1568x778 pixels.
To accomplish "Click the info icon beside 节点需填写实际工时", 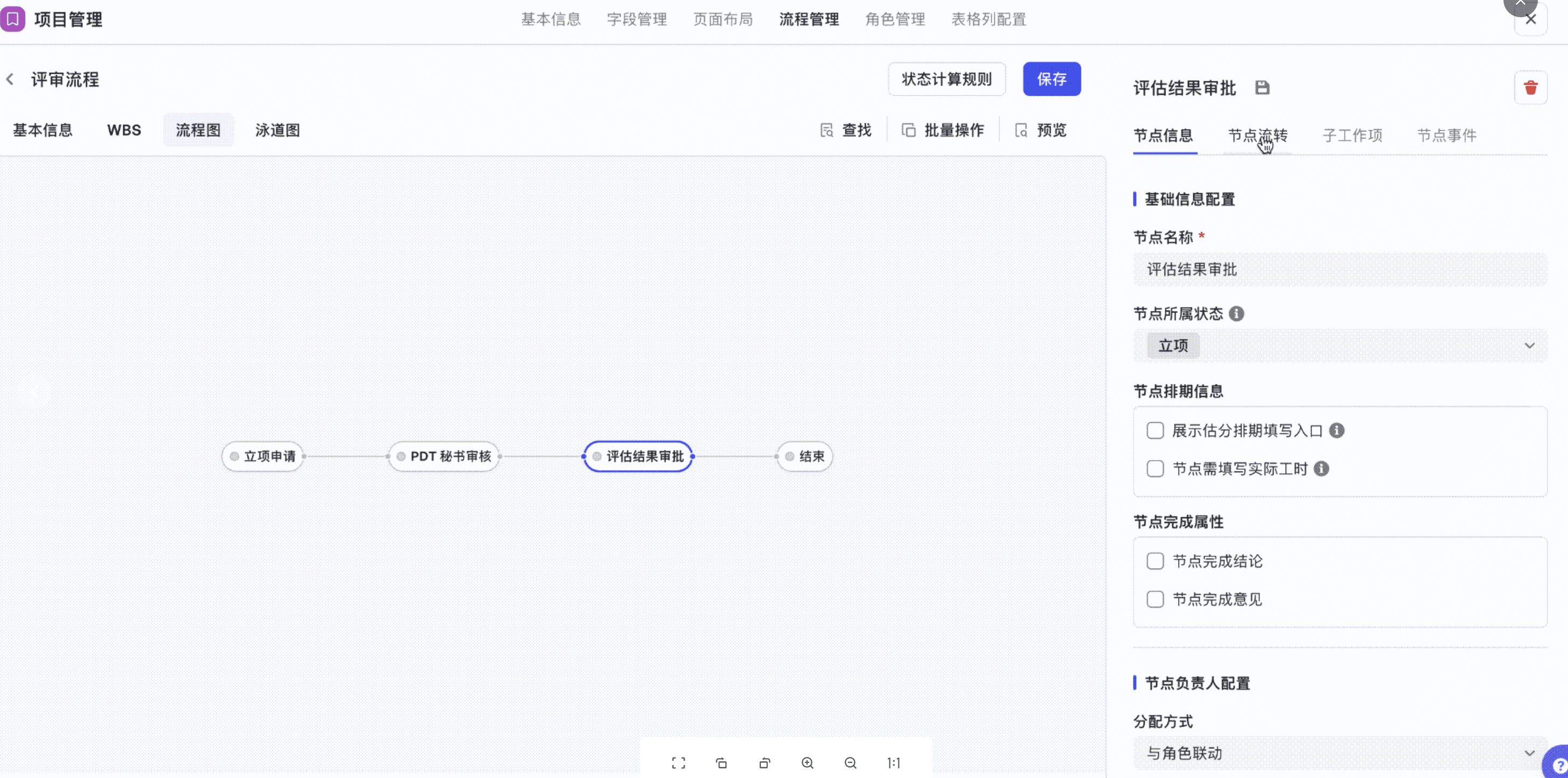I will click(1321, 469).
